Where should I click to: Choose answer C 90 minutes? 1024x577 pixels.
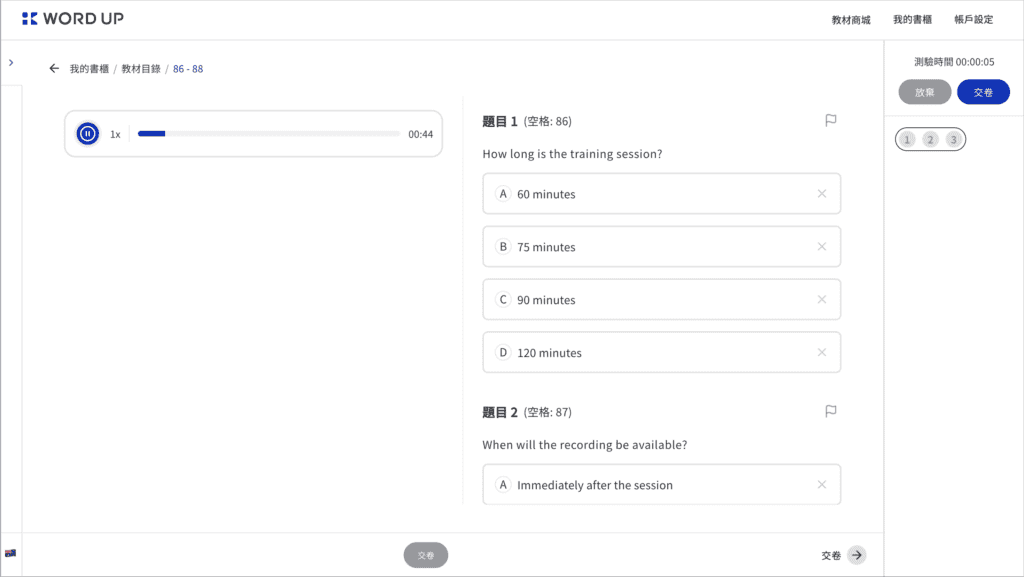[661, 300]
